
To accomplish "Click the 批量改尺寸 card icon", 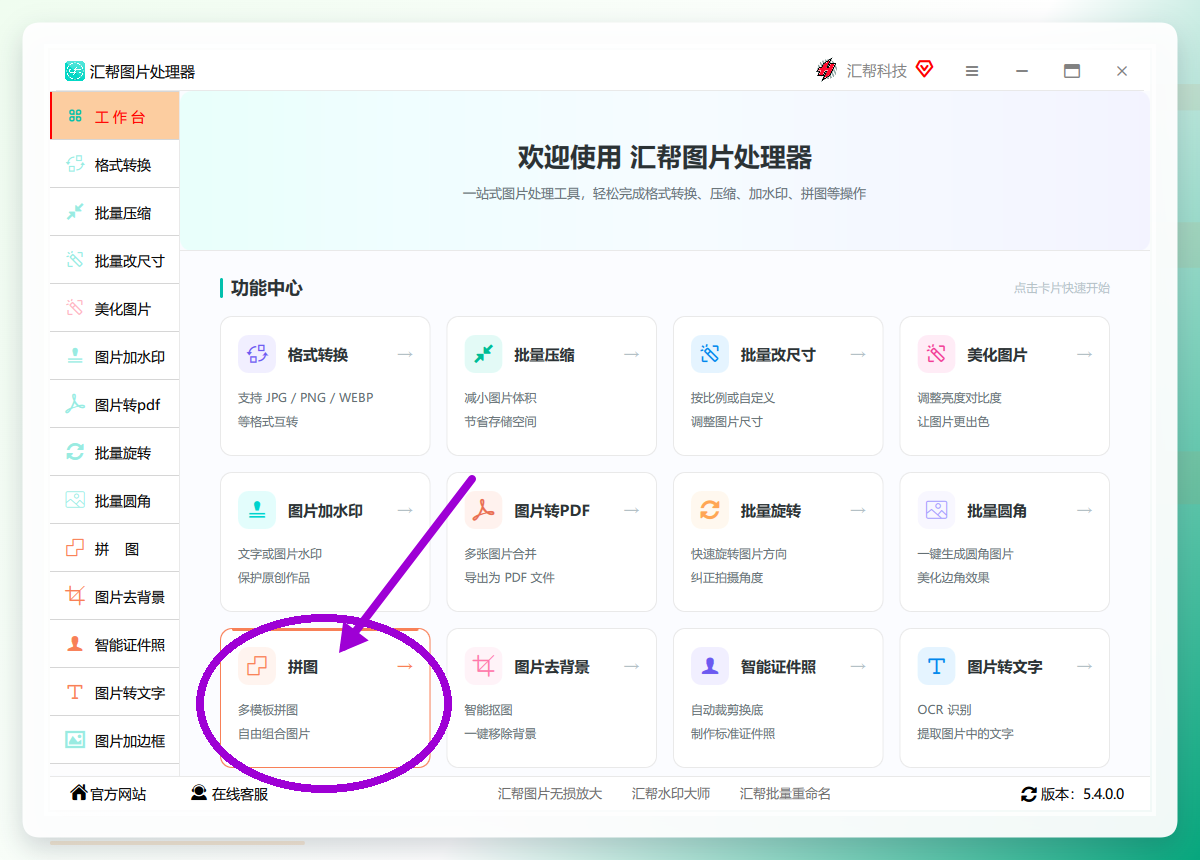I will coord(710,354).
